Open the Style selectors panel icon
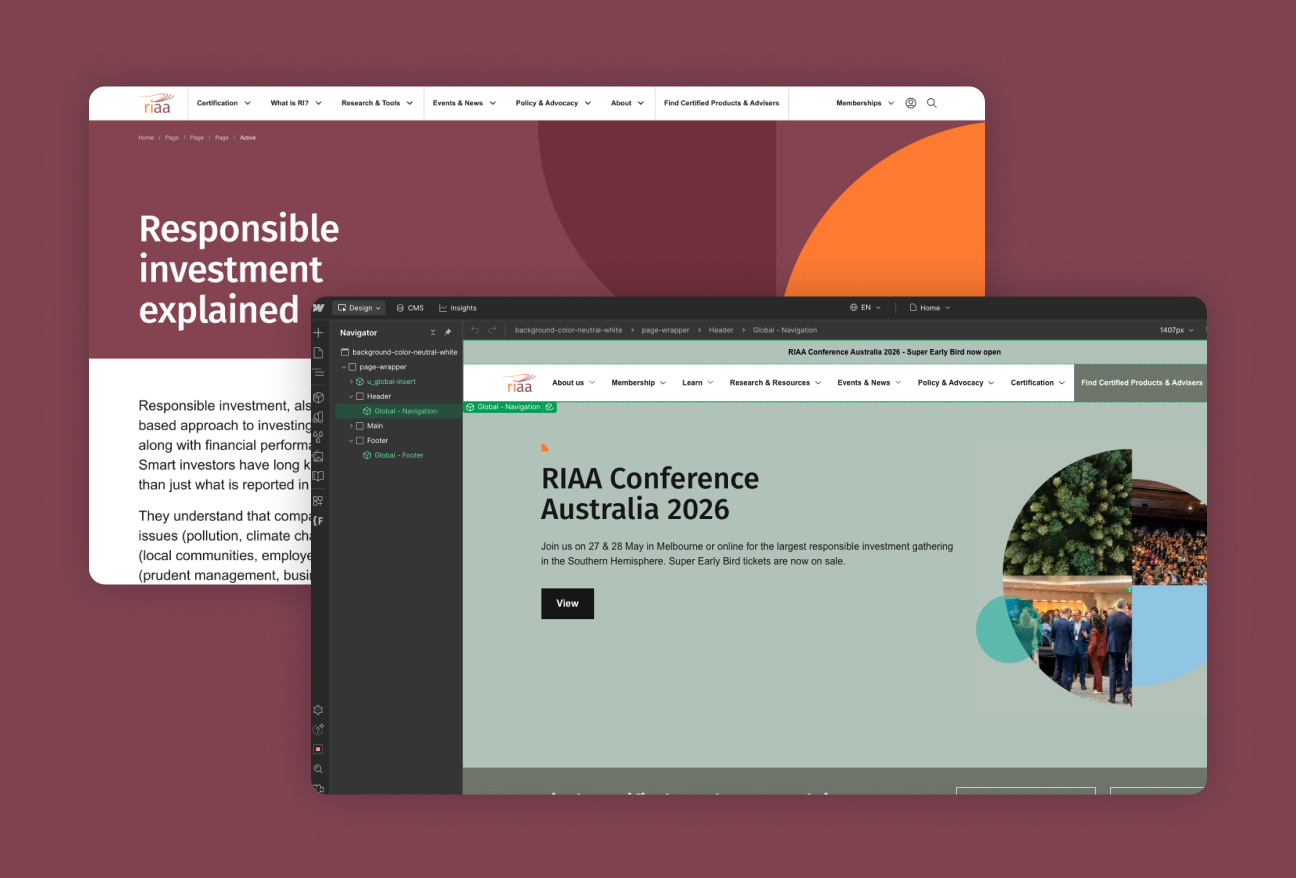Screen dimensions: 1296x878 pyautogui.click(x=318, y=417)
